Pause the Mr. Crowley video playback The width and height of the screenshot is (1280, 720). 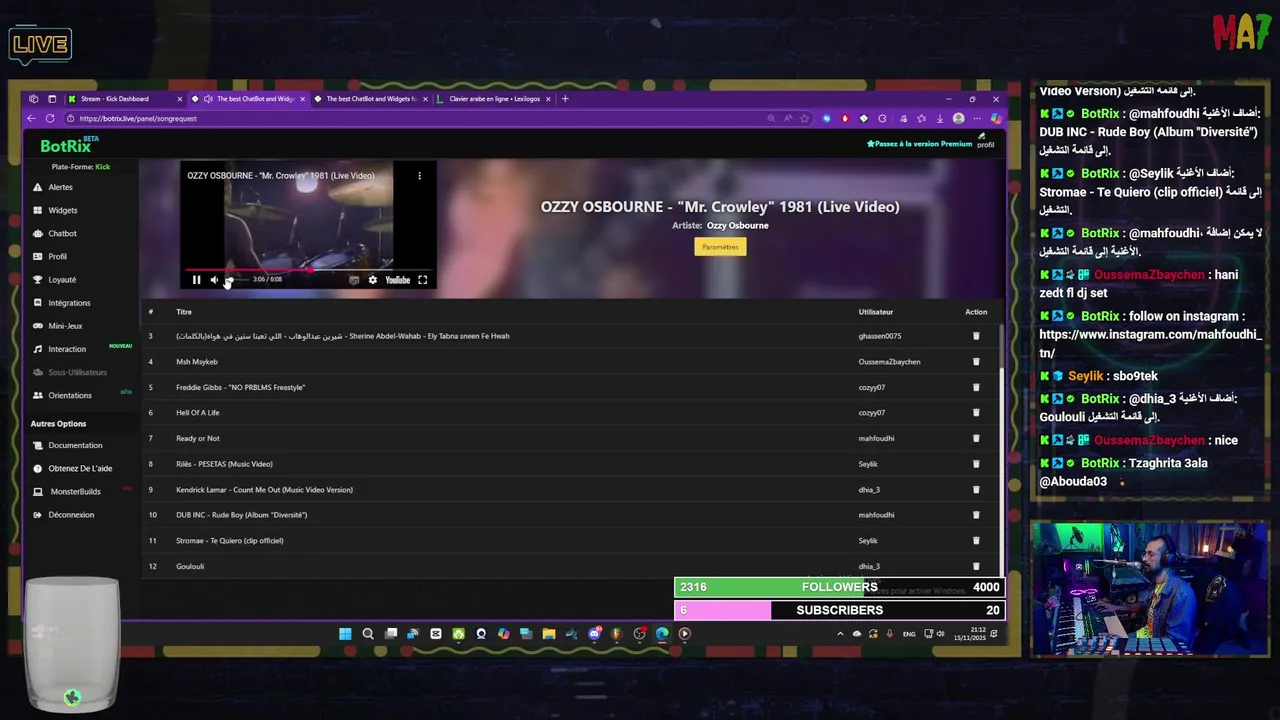pos(196,280)
